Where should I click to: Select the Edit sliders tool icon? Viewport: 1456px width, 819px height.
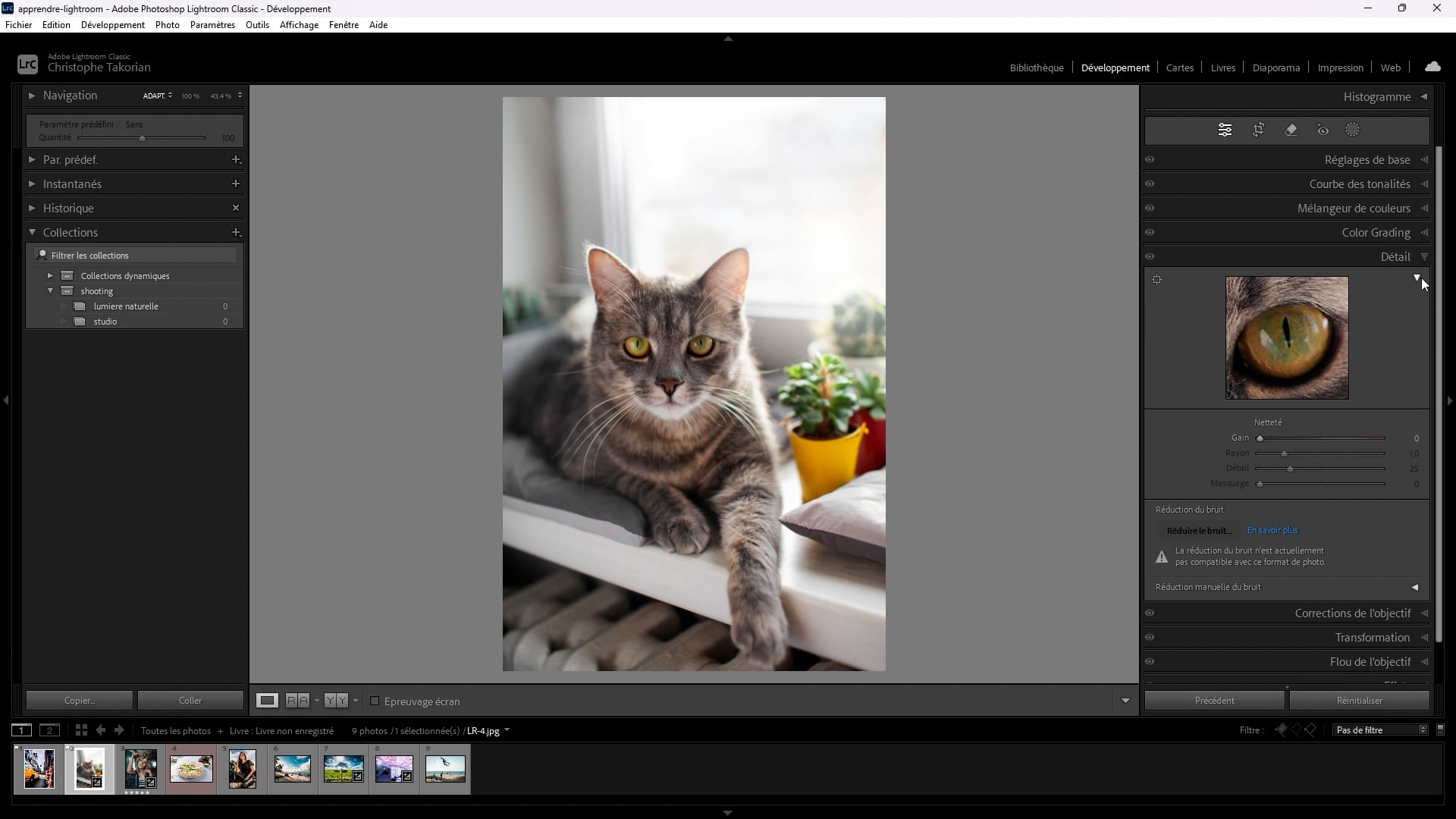click(1225, 130)
